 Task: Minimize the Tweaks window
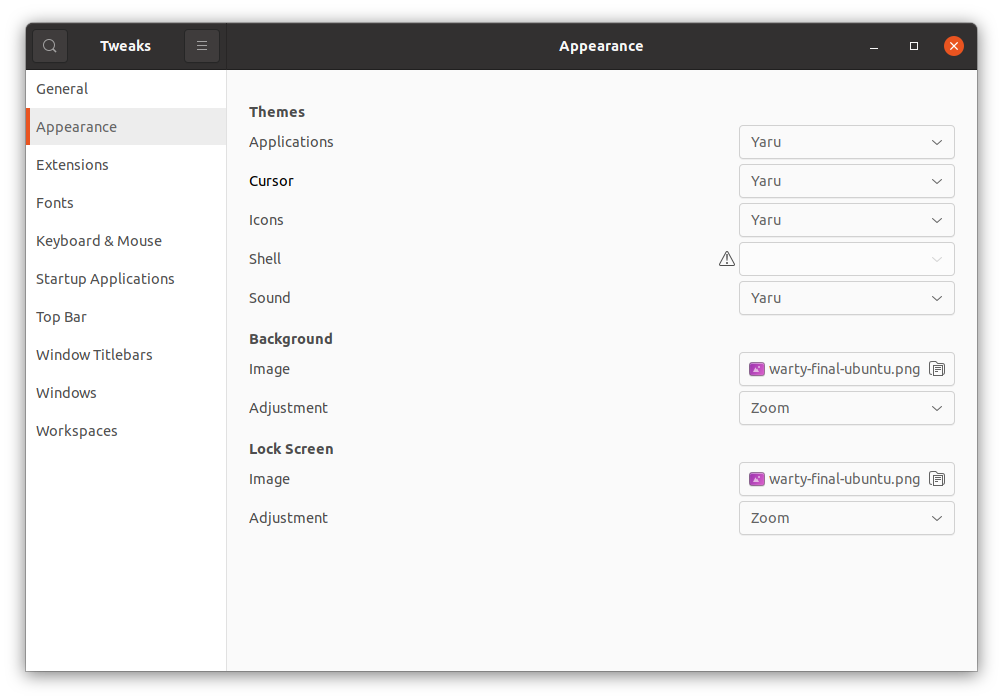[874, 46]
